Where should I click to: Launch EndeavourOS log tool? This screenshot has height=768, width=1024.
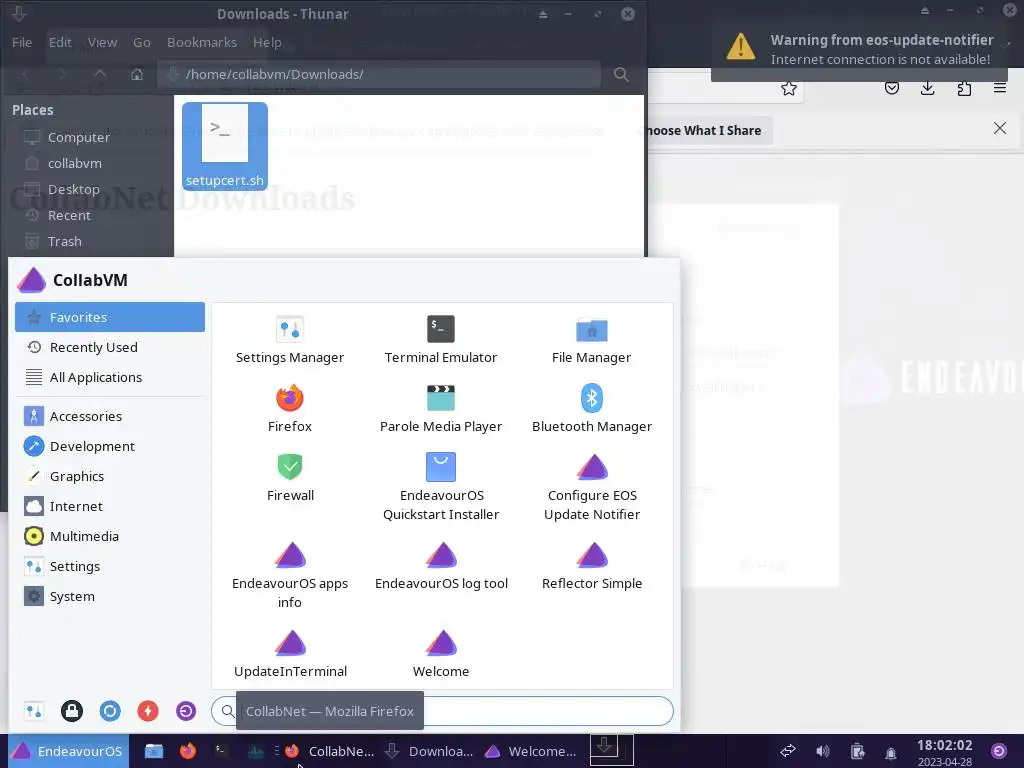(x=441, y=566)
